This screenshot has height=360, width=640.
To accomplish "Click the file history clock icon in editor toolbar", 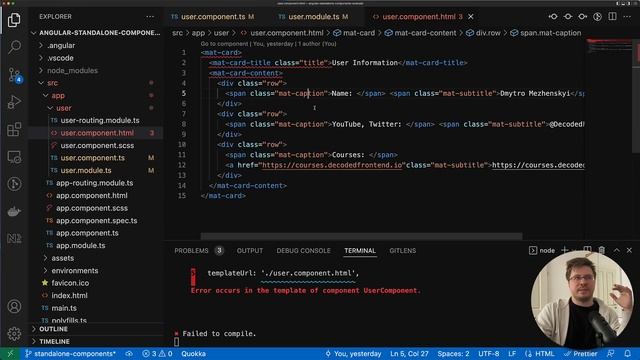I will [597, 17].
